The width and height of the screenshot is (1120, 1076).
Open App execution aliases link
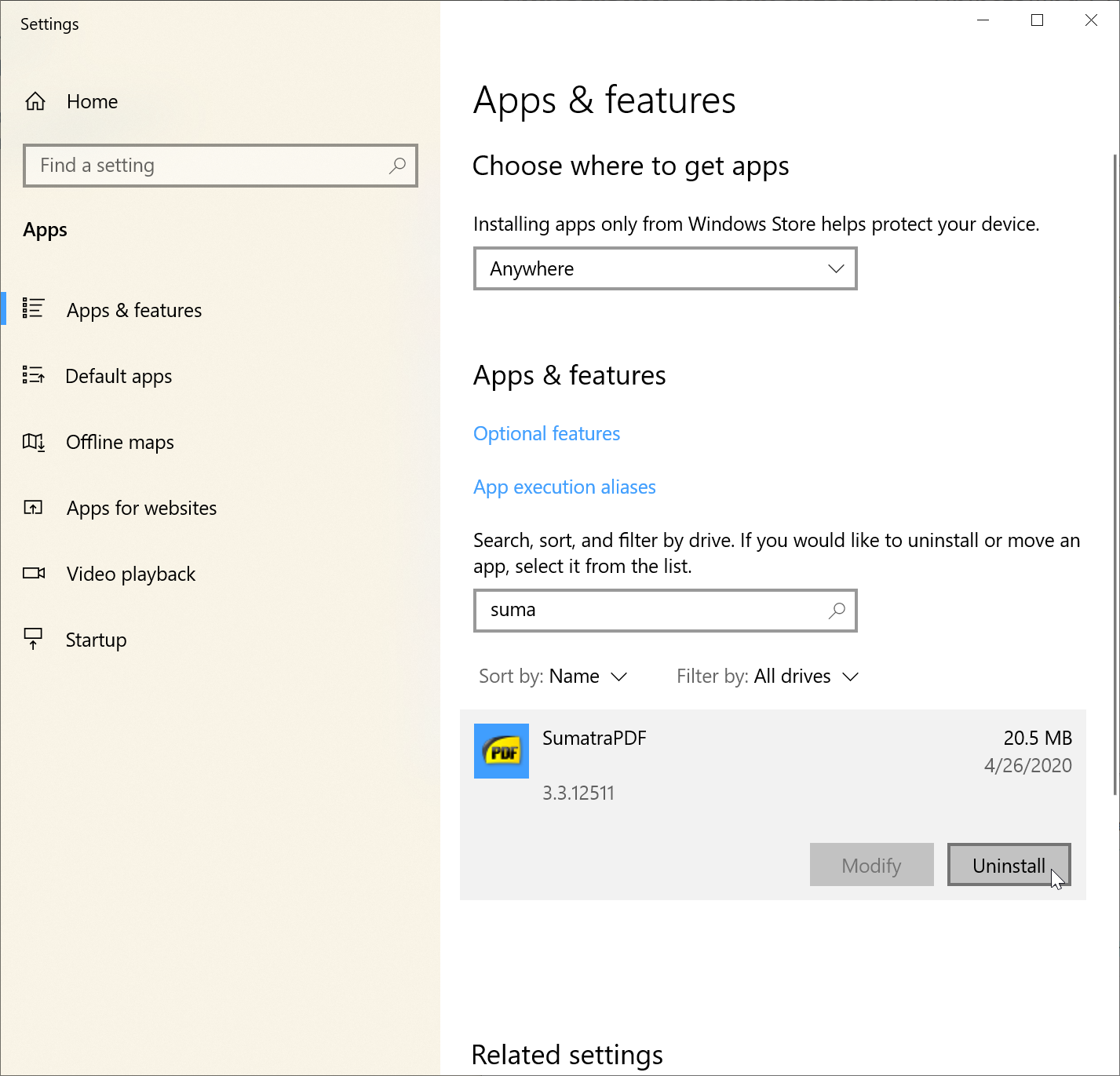tap(564, 487)
